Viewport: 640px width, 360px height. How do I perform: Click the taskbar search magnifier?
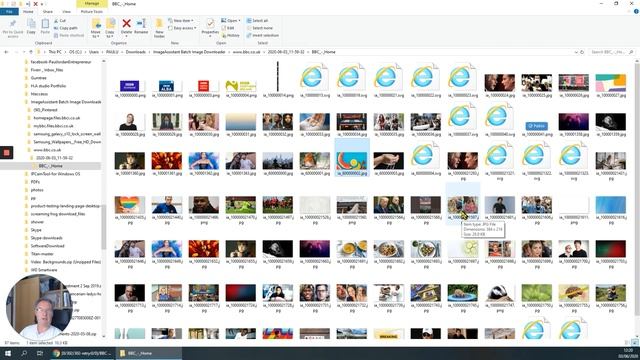pos(24,353)
